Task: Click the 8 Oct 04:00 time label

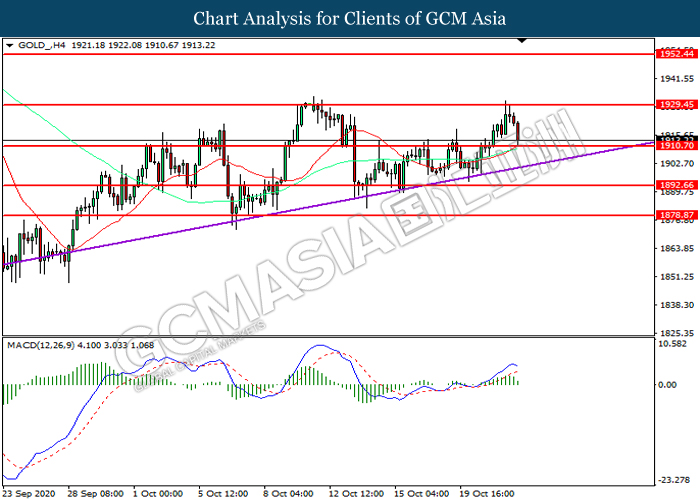Action: [288, 493]
